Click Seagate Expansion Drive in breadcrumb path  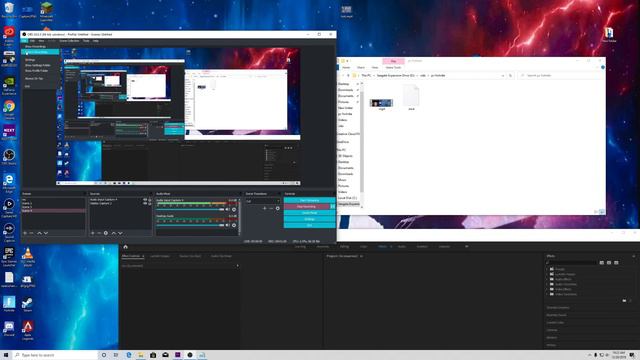click(x=395, y=76)
